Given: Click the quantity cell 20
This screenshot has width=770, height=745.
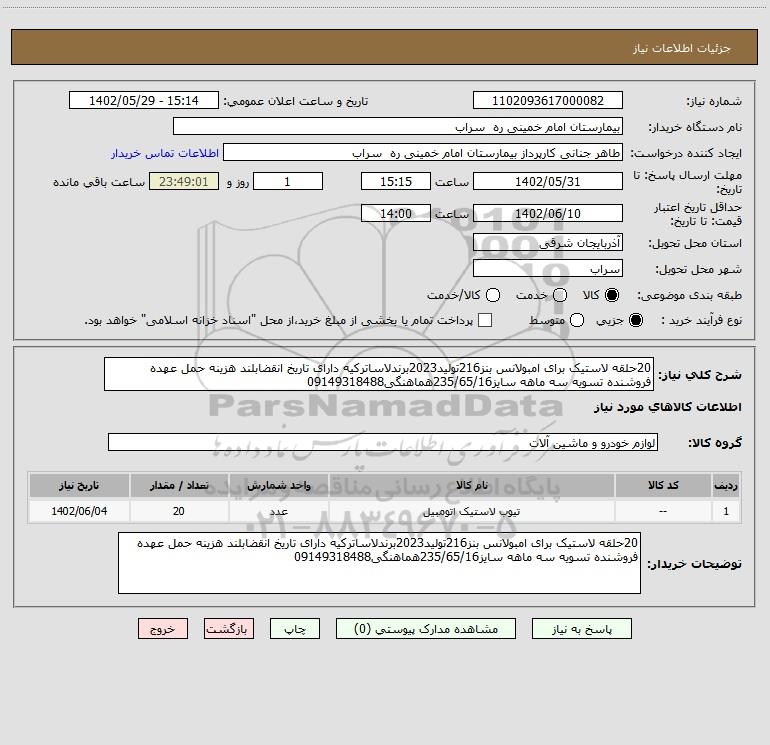Looking at the screenshot, I should pyautogui.click(x=179, y=511).
